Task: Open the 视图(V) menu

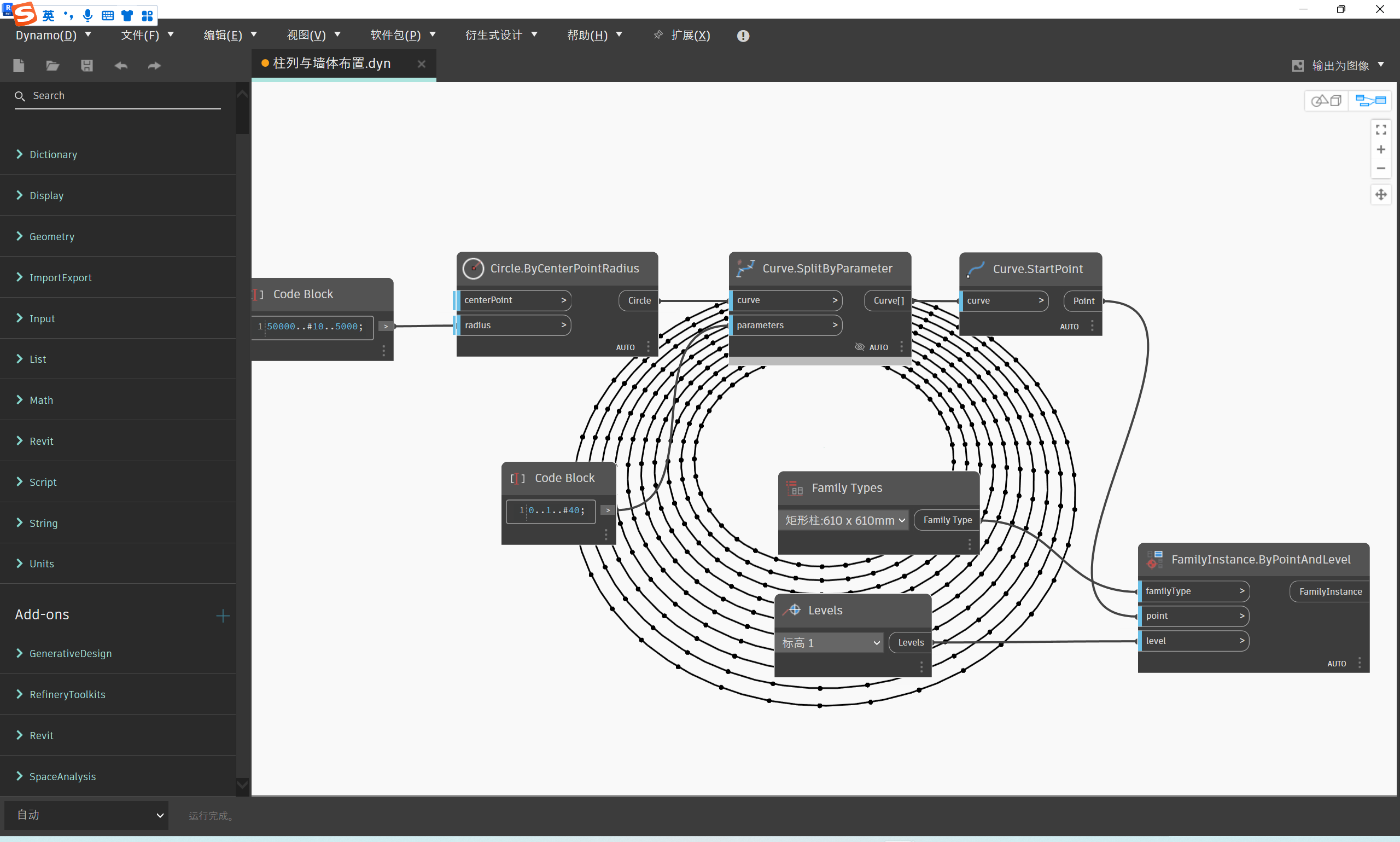Action: [313, 35]
